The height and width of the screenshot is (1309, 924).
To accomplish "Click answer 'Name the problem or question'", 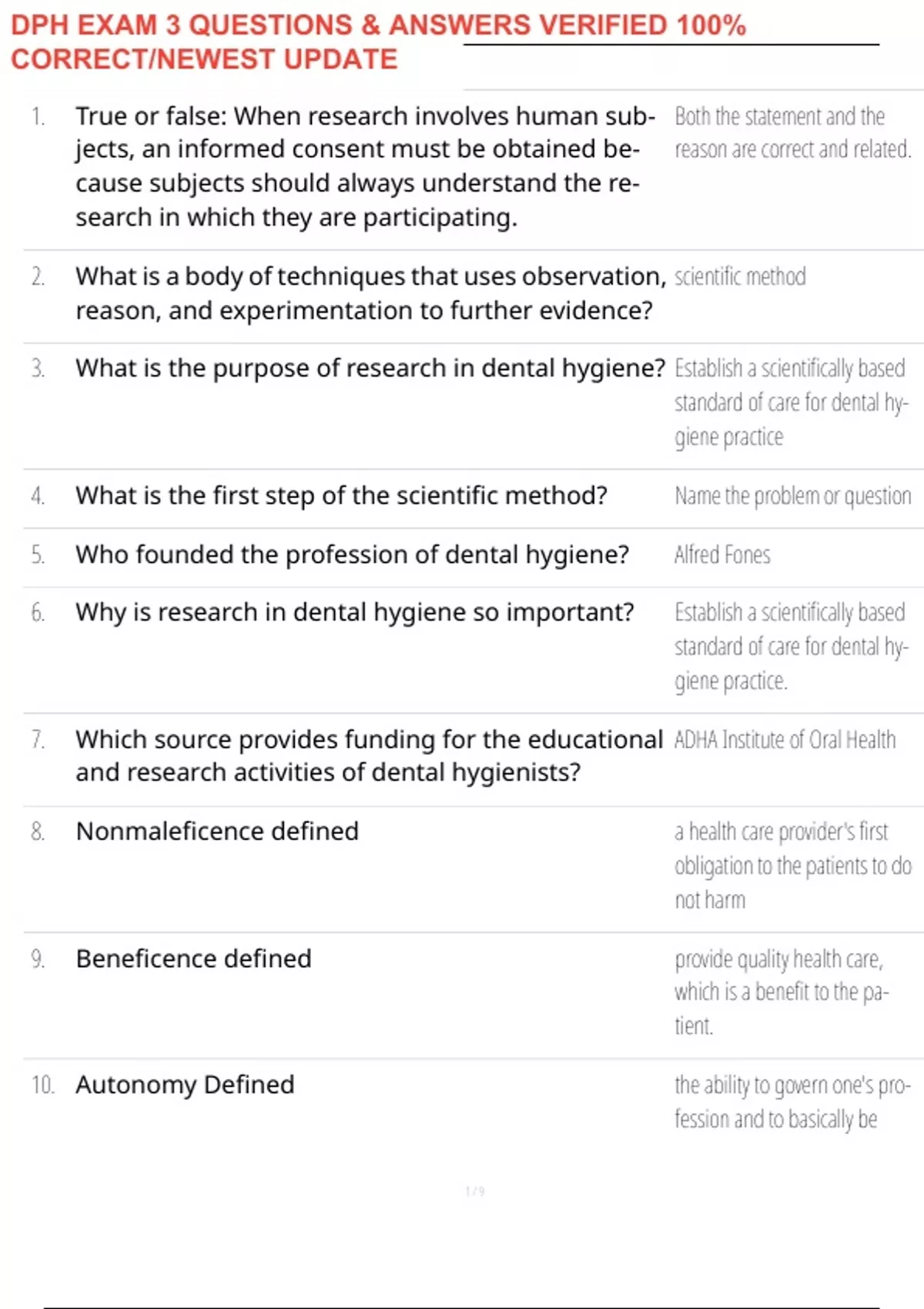I will pos(792,496).
